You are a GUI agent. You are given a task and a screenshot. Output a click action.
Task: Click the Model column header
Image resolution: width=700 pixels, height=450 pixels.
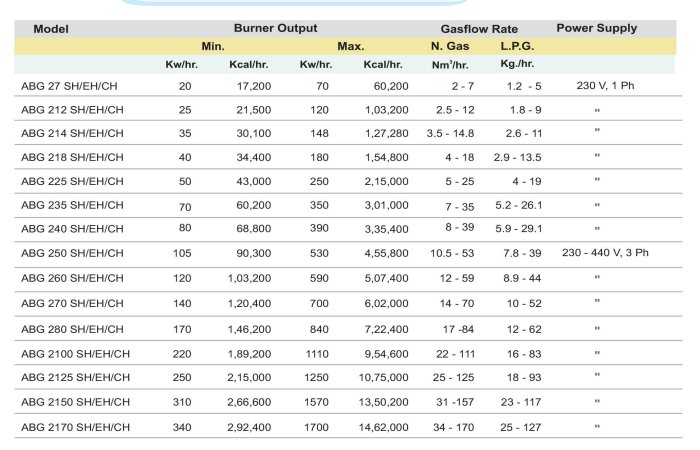pos(50,29)
